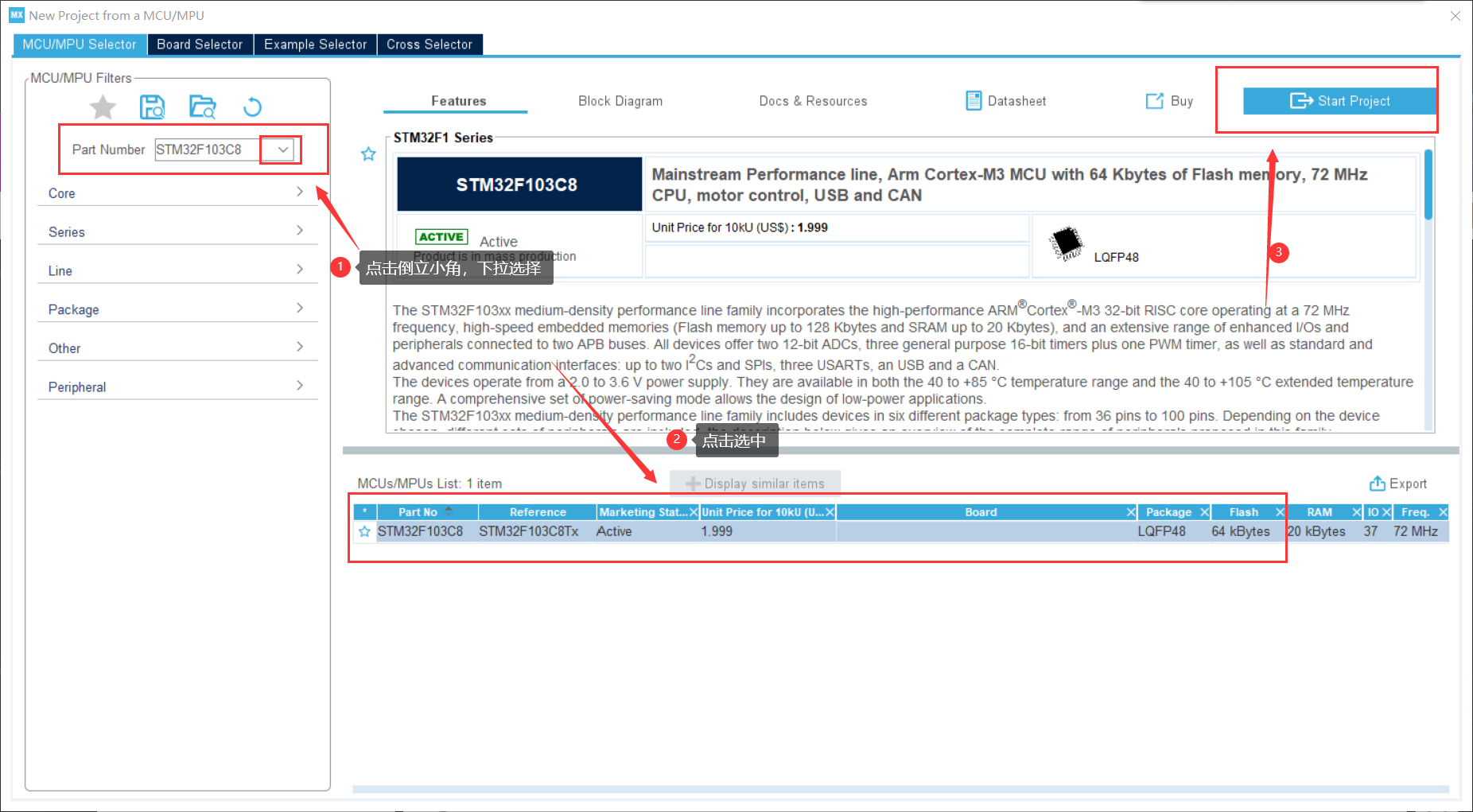This screenshot has height=812, width=1473.
Task: Click the horizontal scrollbar at the bottom
Action: pyautogui.click(x=900, y=790)
